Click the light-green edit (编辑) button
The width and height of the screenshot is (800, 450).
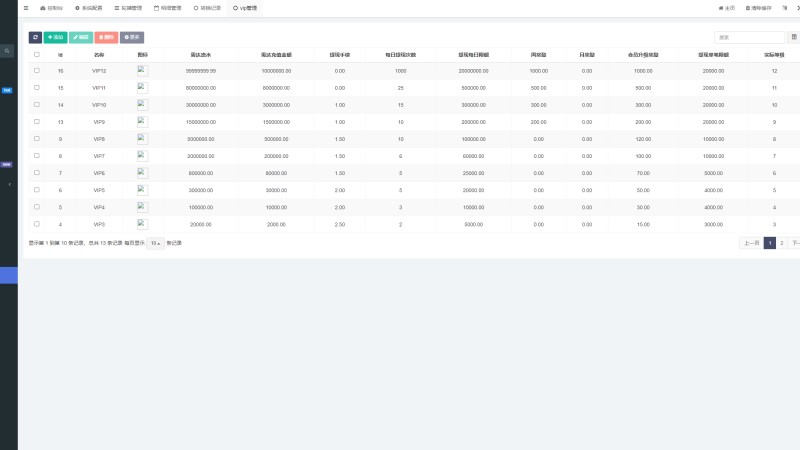(x=81, y=37)
